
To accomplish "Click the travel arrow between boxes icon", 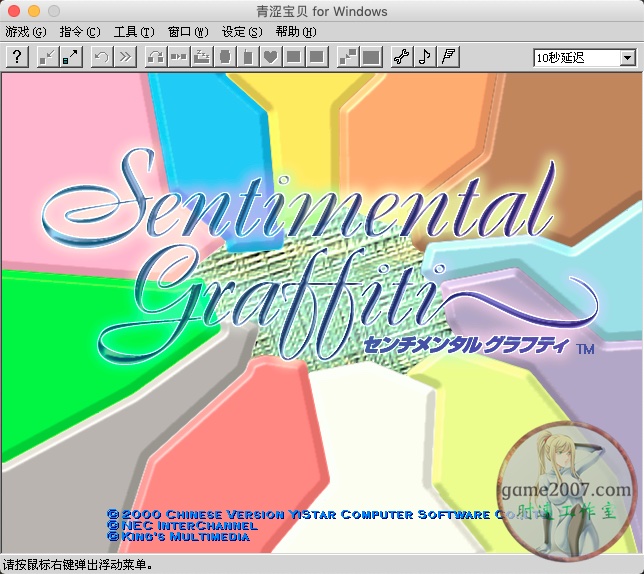I will tap(179, 57).
